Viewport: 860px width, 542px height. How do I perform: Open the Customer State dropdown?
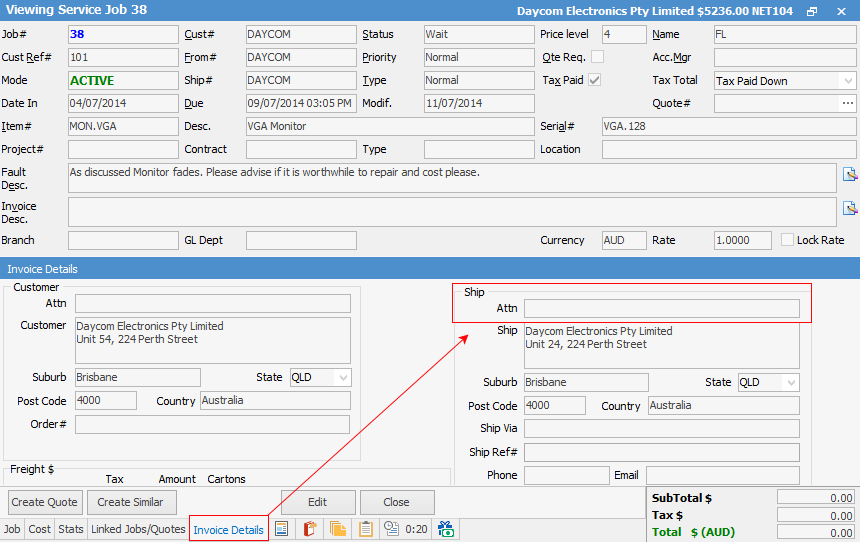click(343, 378)
